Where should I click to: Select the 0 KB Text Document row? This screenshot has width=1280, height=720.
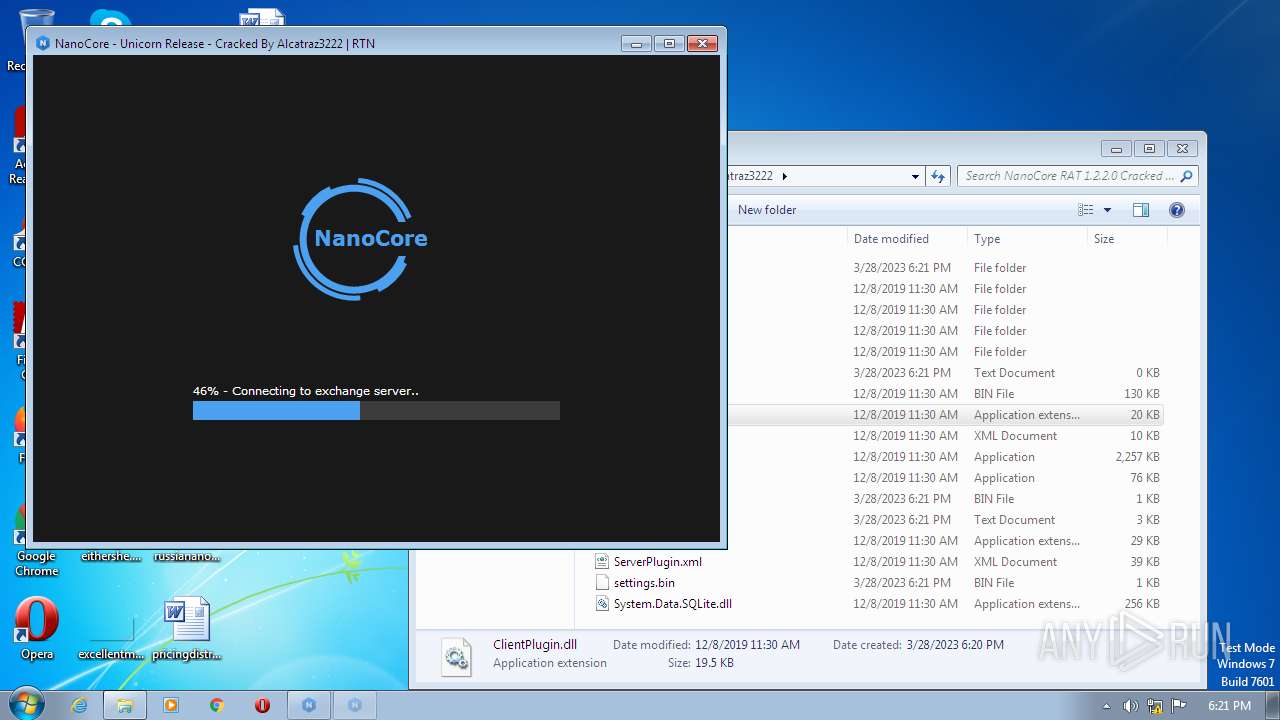[946, 373]
